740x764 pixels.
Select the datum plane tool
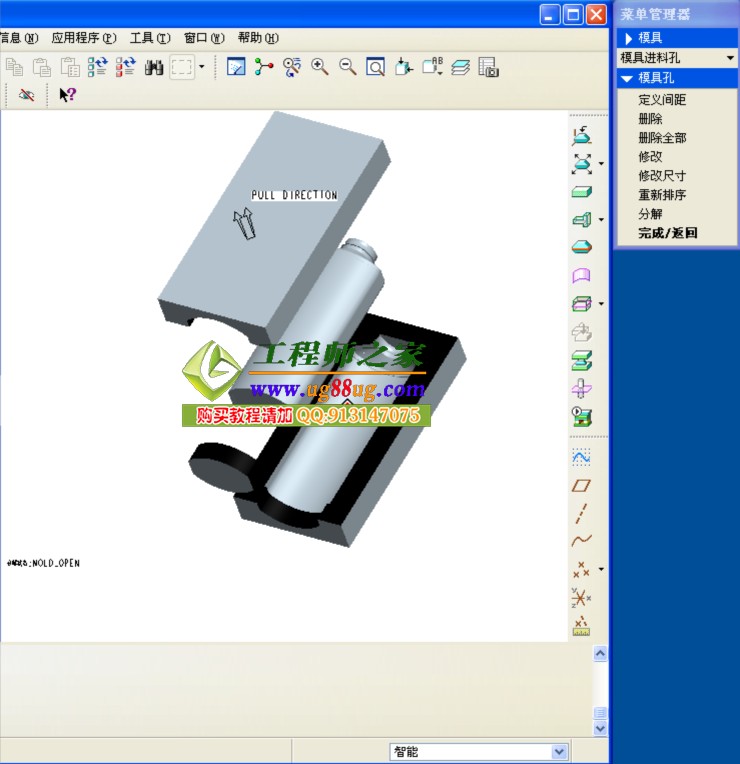click(581, 486)
